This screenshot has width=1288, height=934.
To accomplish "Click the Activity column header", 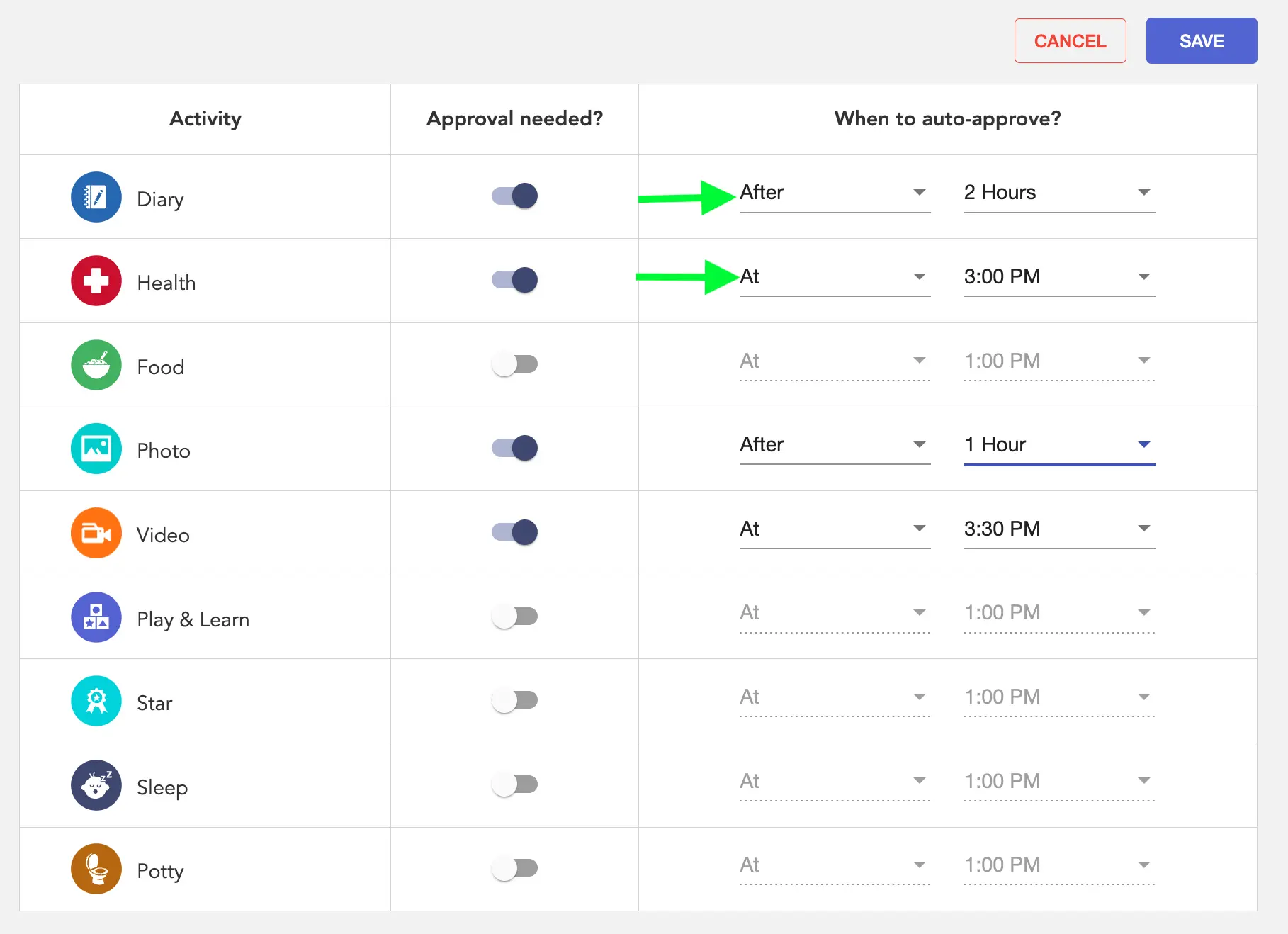I will coord(205,118).
